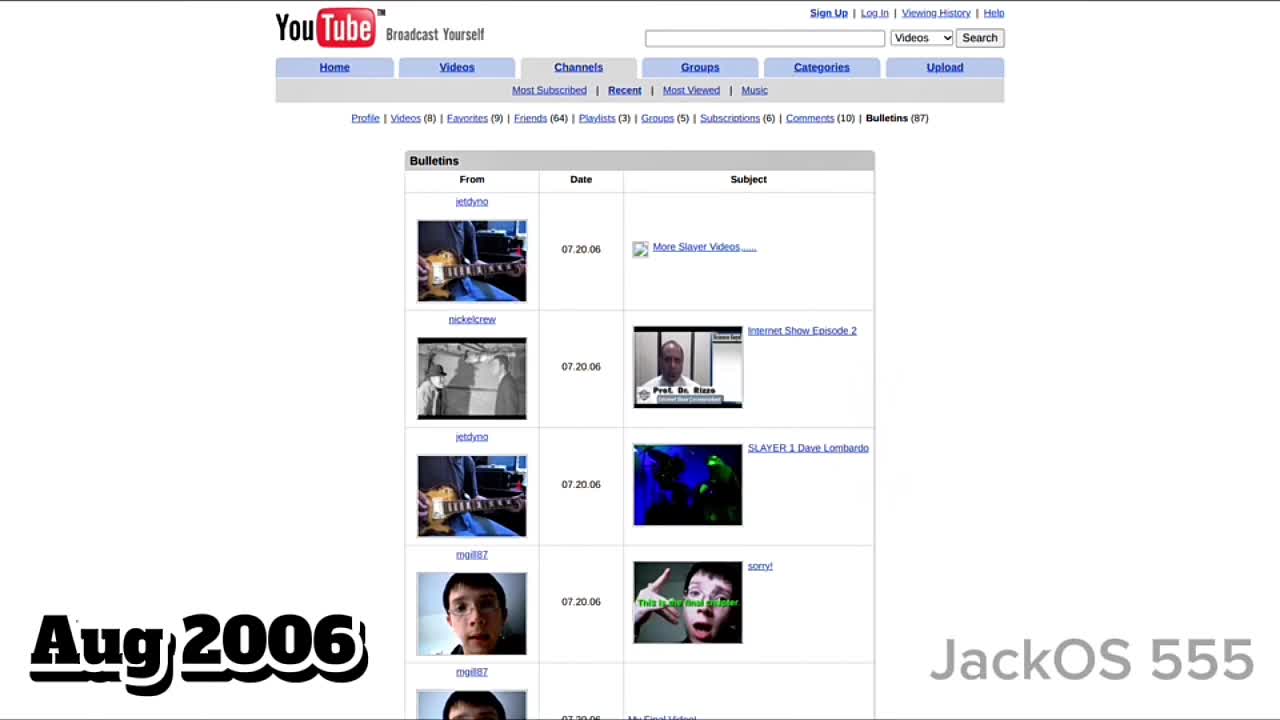Open More Slayer Videos bulletin
Viewport: 1280px width, 720px height.
(x=704, y=247)
